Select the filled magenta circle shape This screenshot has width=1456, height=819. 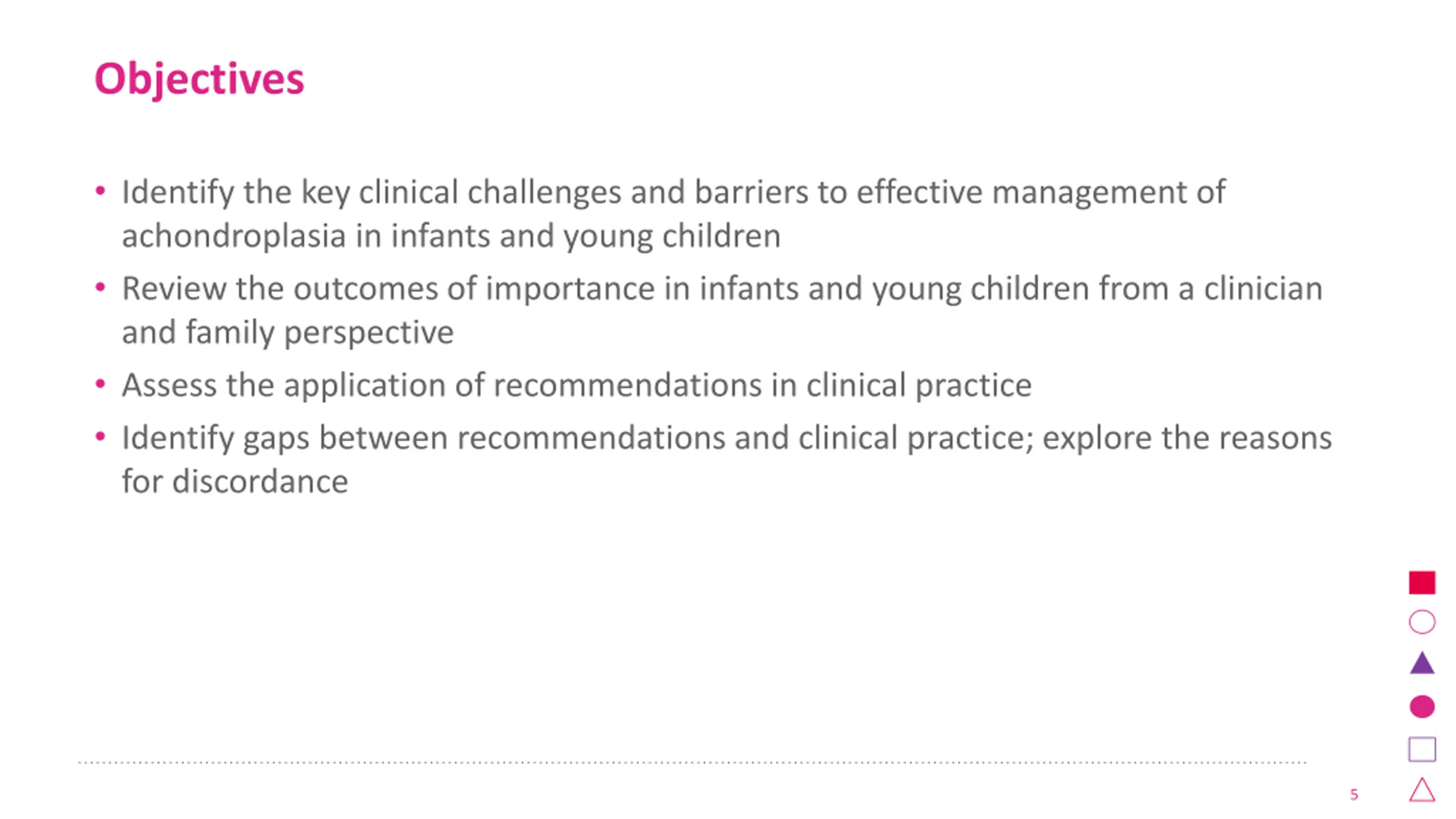[1422, 706]
